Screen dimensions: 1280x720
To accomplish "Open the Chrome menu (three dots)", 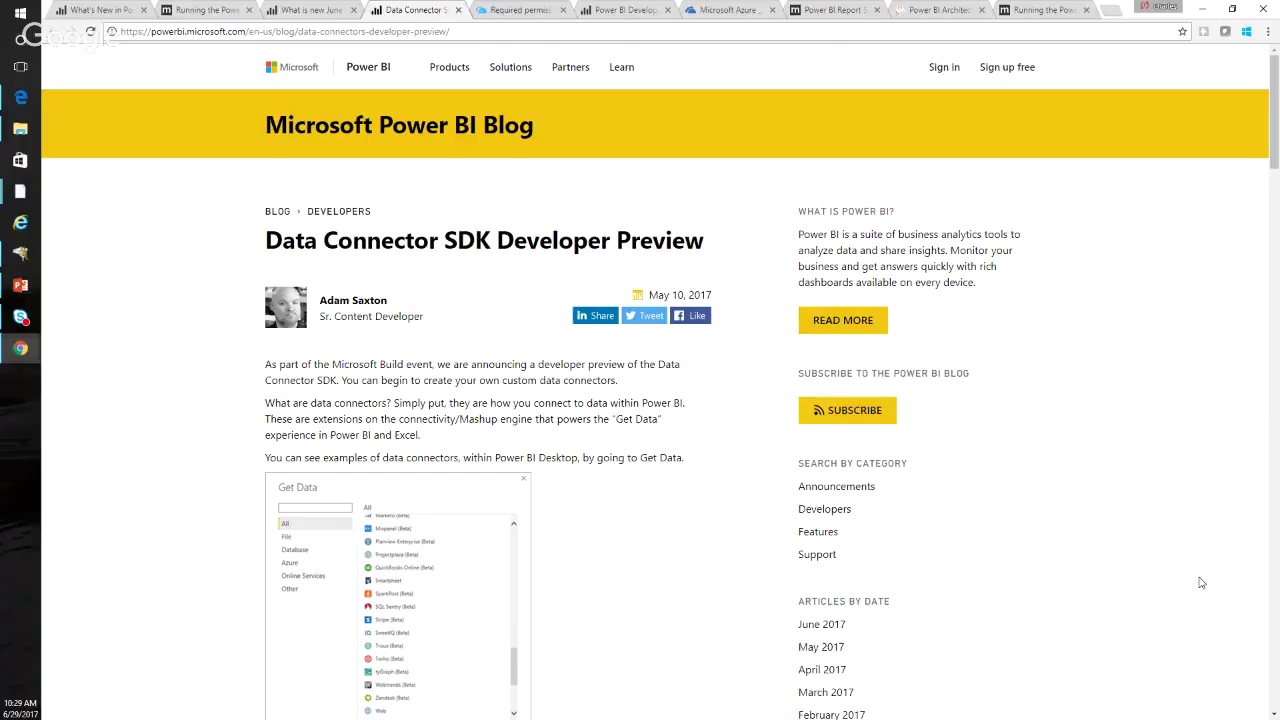I will (x=1268, y=32).
